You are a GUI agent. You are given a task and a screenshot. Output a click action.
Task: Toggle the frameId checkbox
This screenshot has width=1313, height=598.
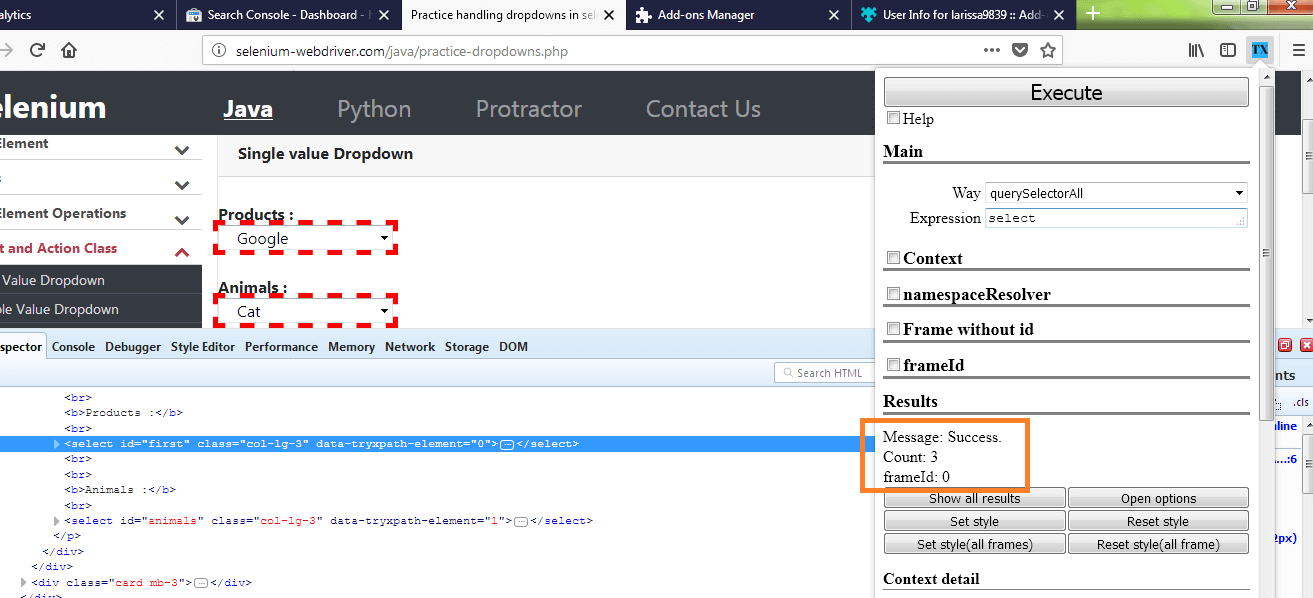click(x=892, y=364)
